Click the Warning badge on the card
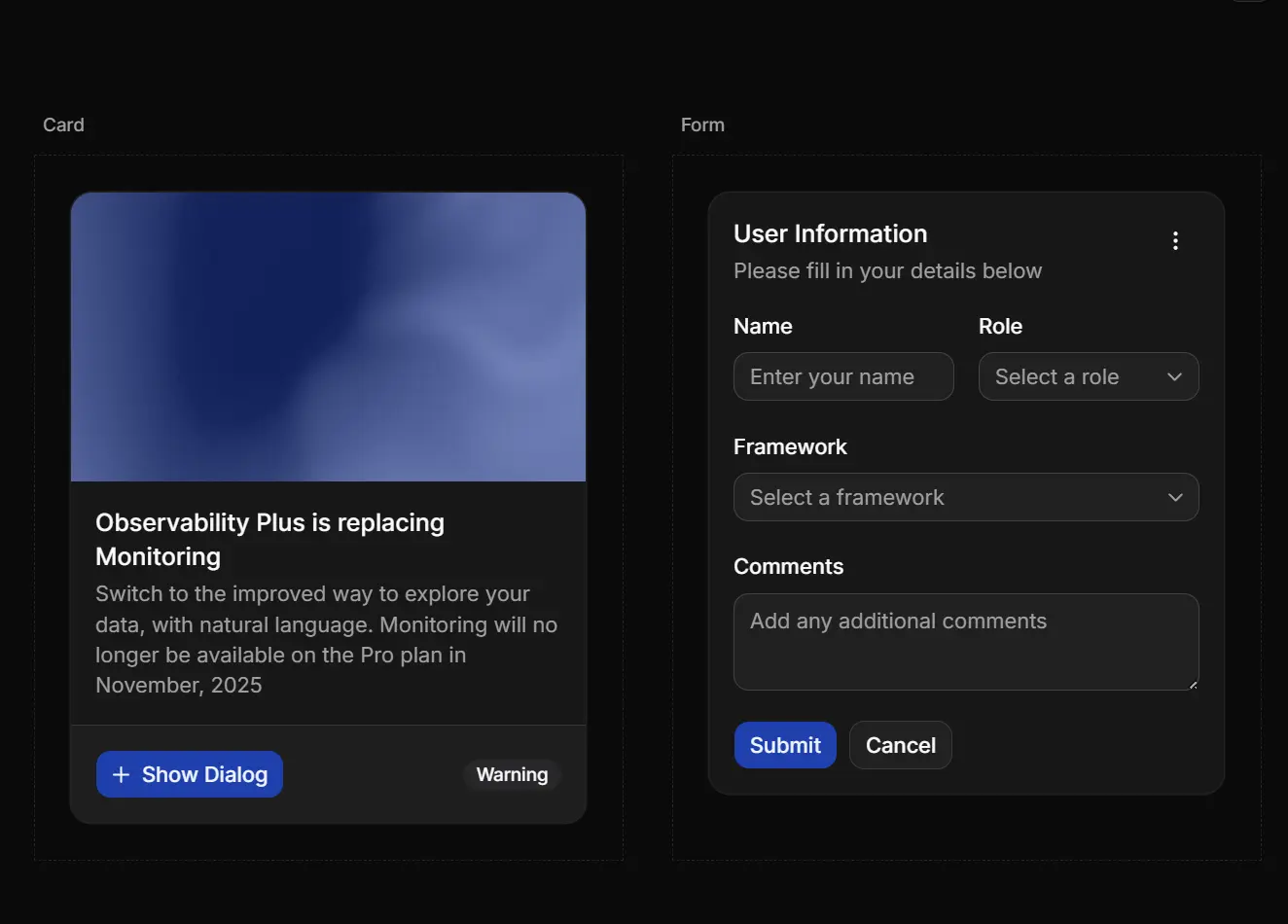Image resolution: width=1288 pixels, height=924 pixels. pos(512,774)
